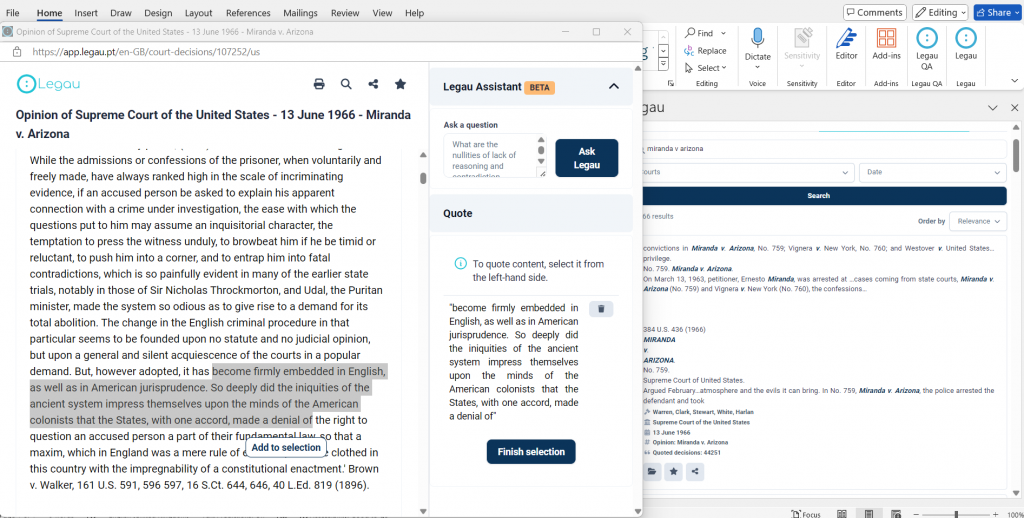This screenshot has height=518, width=1024.
Task: Click the Legau logo in the popup
Action: pyautogui.click(x=48, y=84)
